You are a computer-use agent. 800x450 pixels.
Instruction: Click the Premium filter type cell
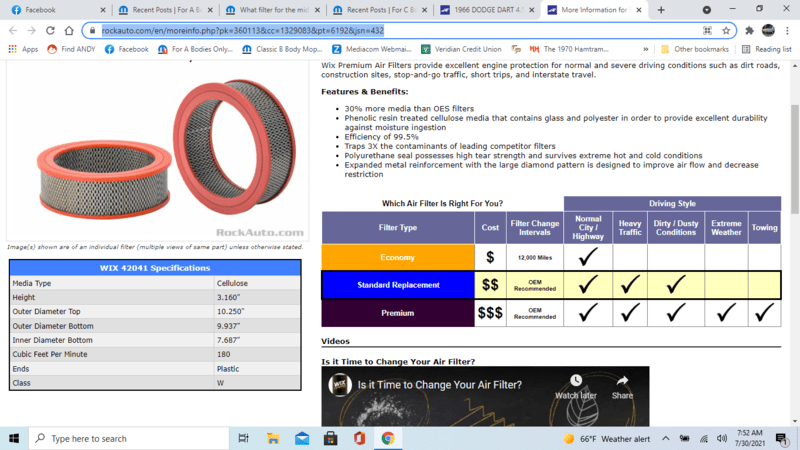[397, 313]
